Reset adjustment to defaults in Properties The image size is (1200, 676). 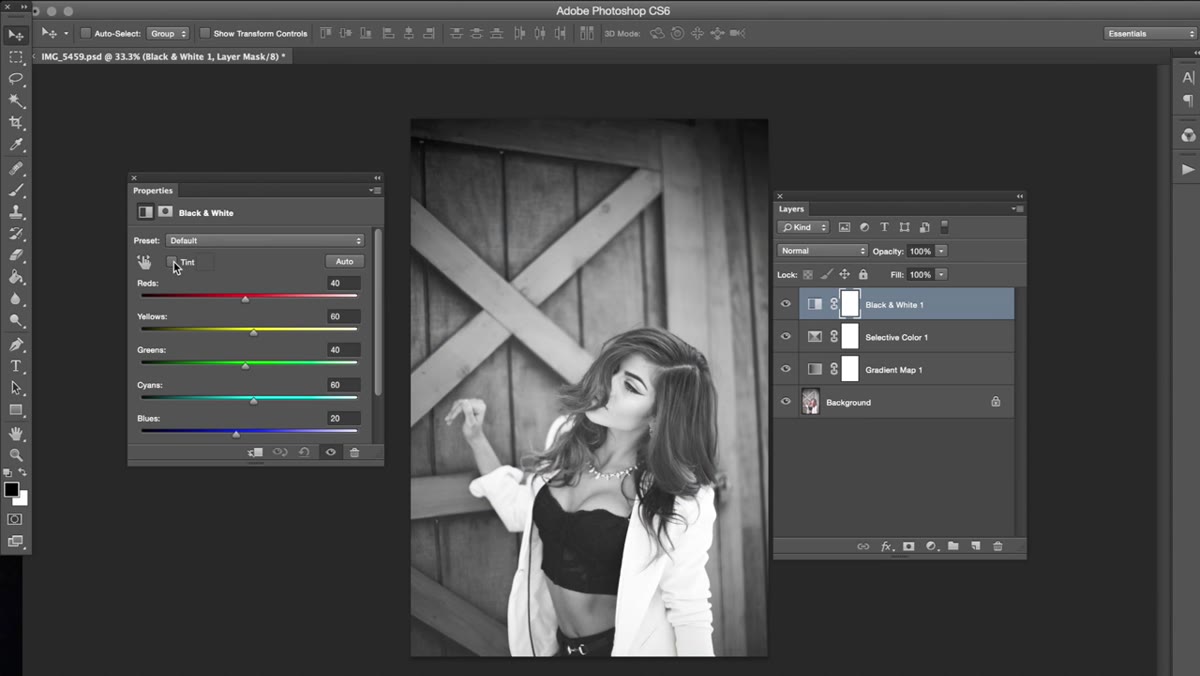(x=304, y=453)
